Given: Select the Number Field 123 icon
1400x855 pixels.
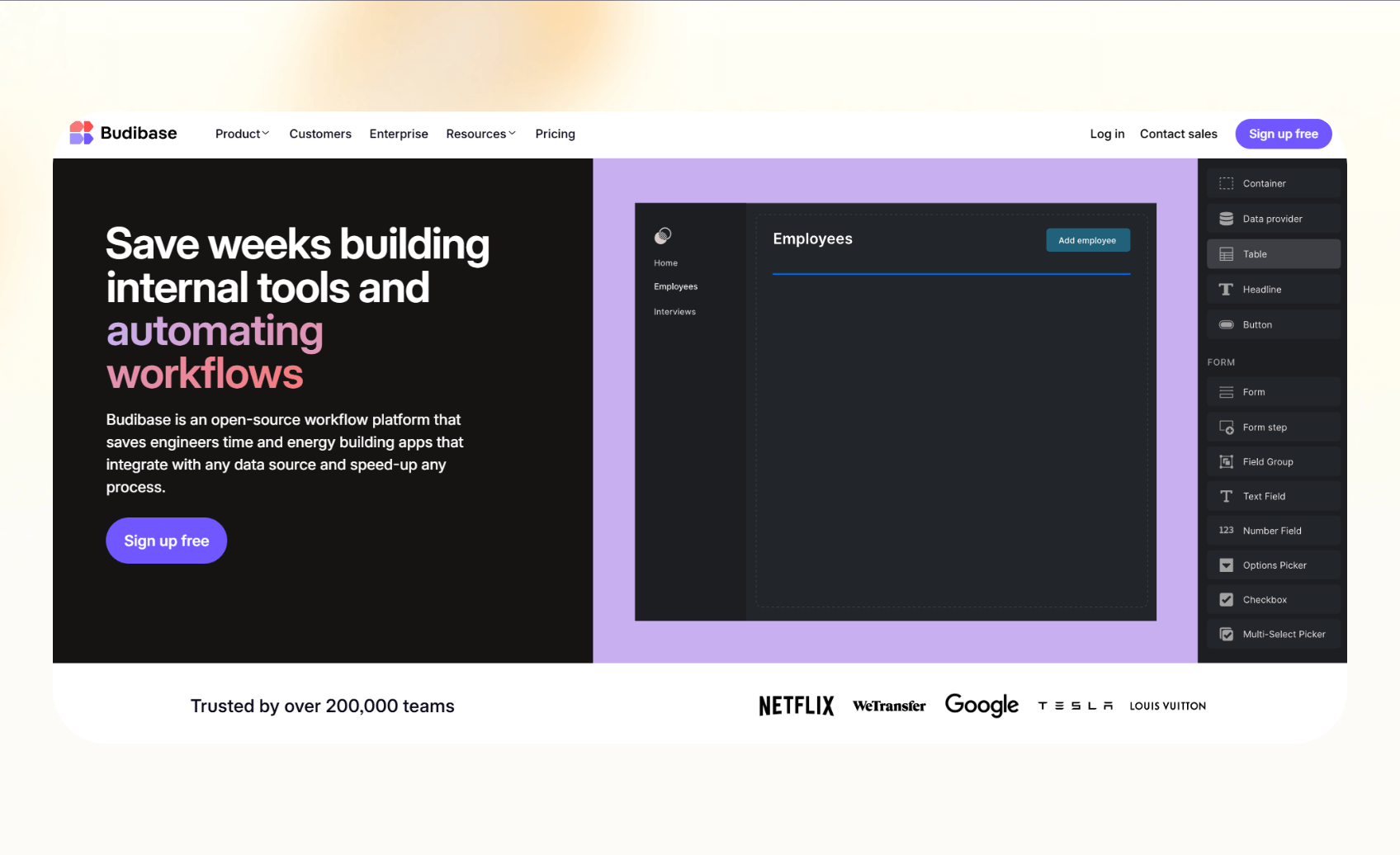Looking at the screenshot, I should click(1226, 531).
